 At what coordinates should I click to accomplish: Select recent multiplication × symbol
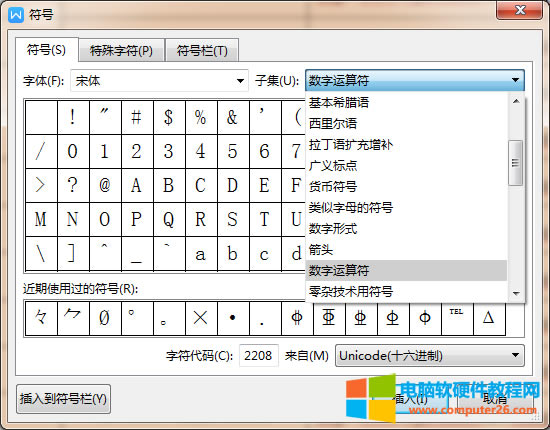click(201, 318)
